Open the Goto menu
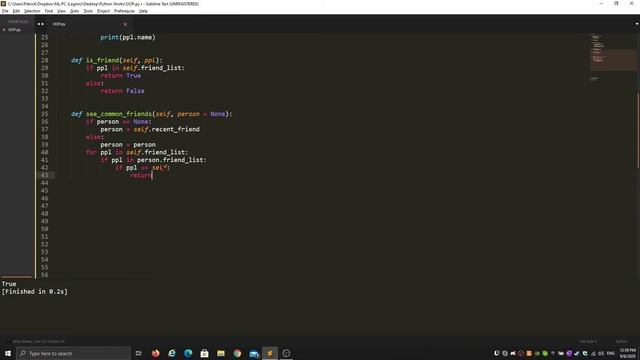The image size is (640, 360). tap(75, 11)
